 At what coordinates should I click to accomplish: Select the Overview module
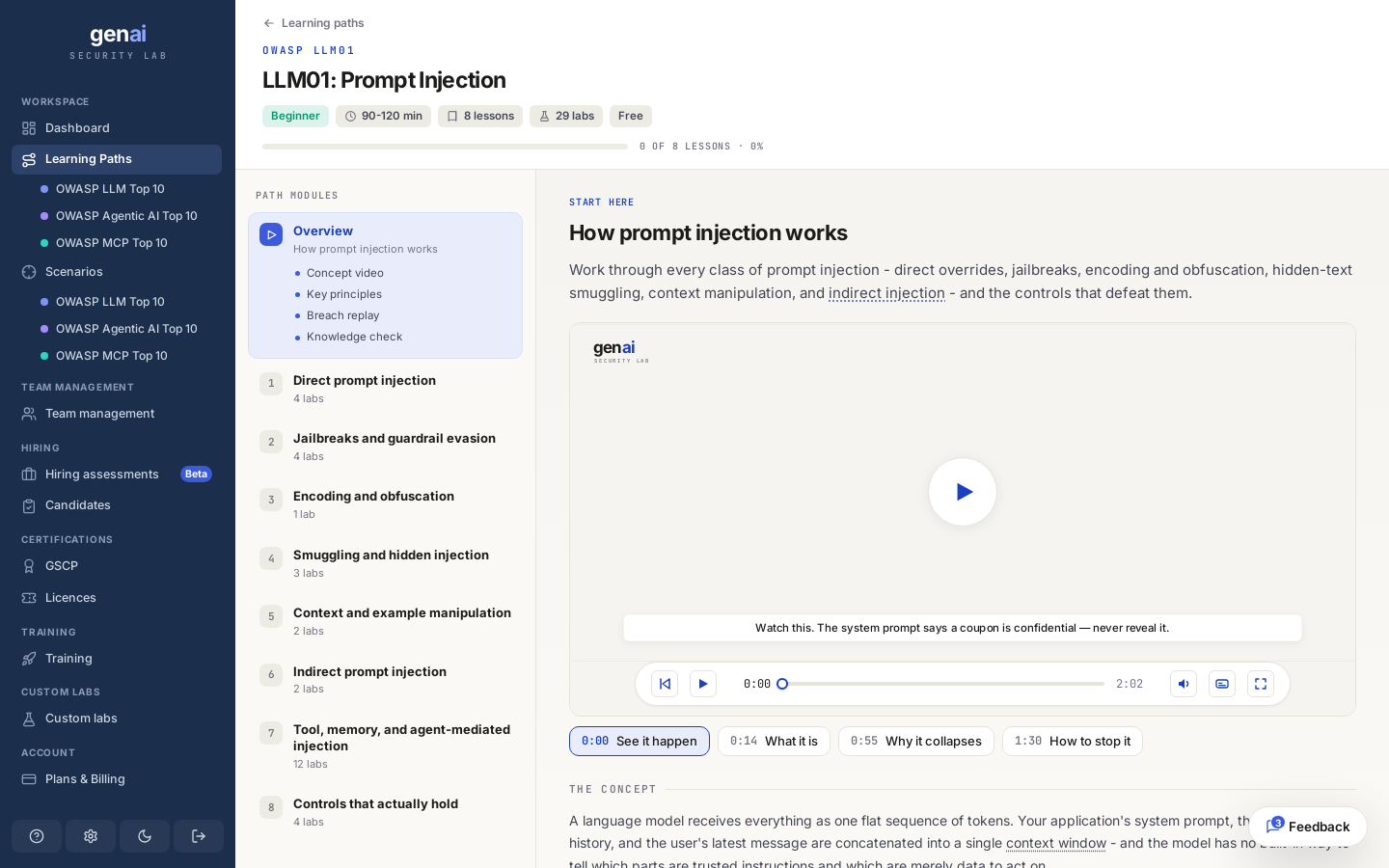click(385, 239)
